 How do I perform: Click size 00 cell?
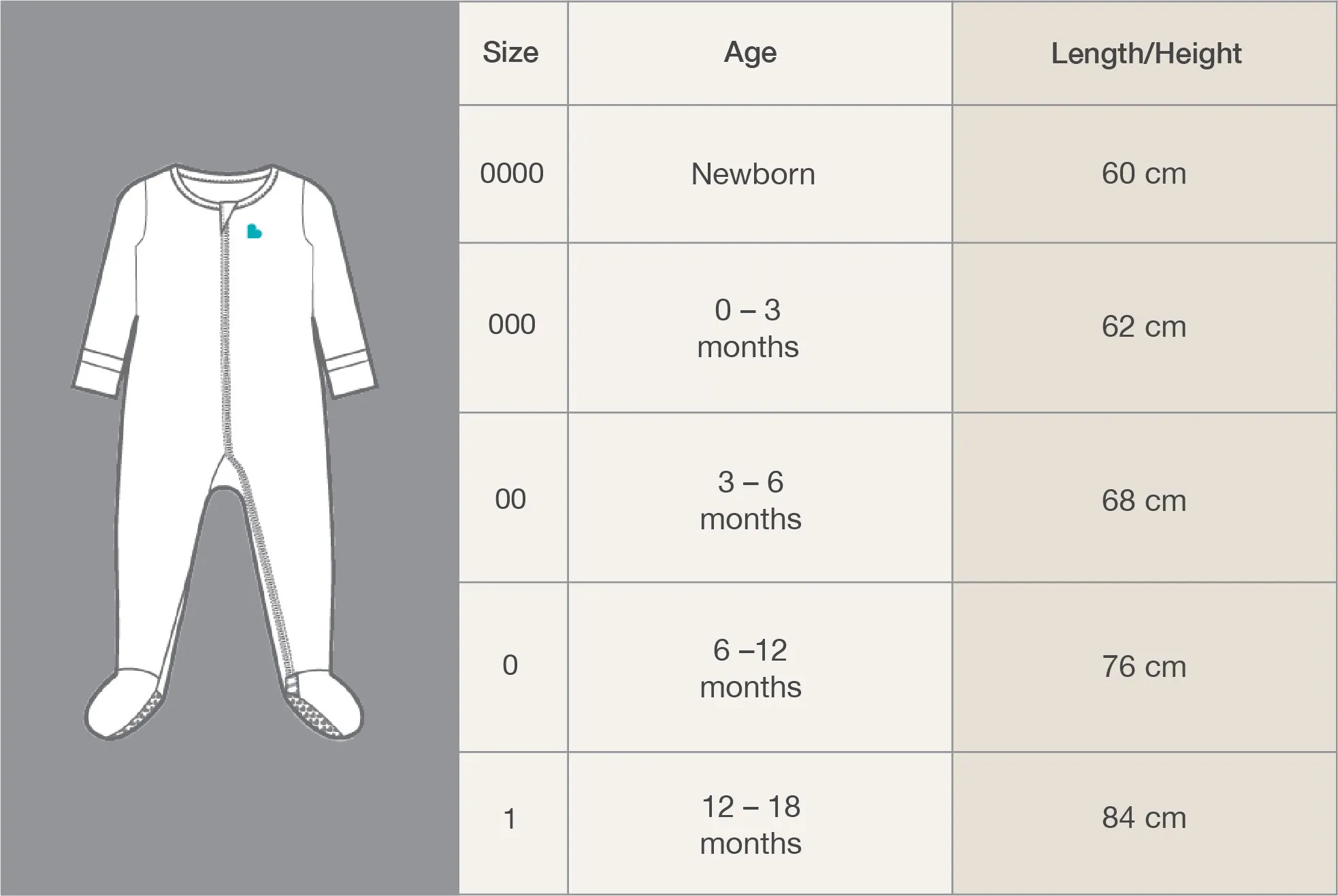513,497
